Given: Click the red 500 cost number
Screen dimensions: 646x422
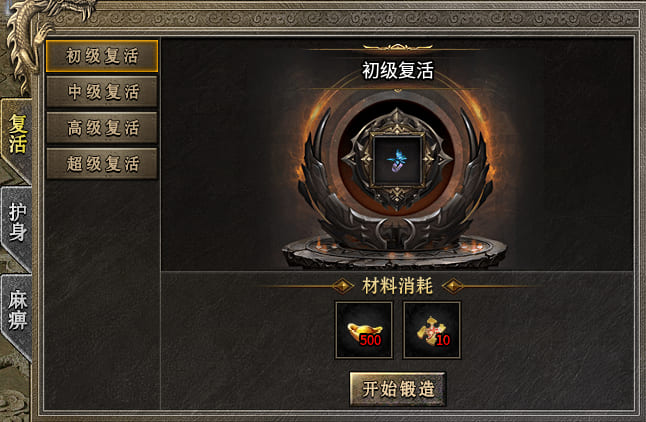Looking at the screenshot, I should (370, 340).
